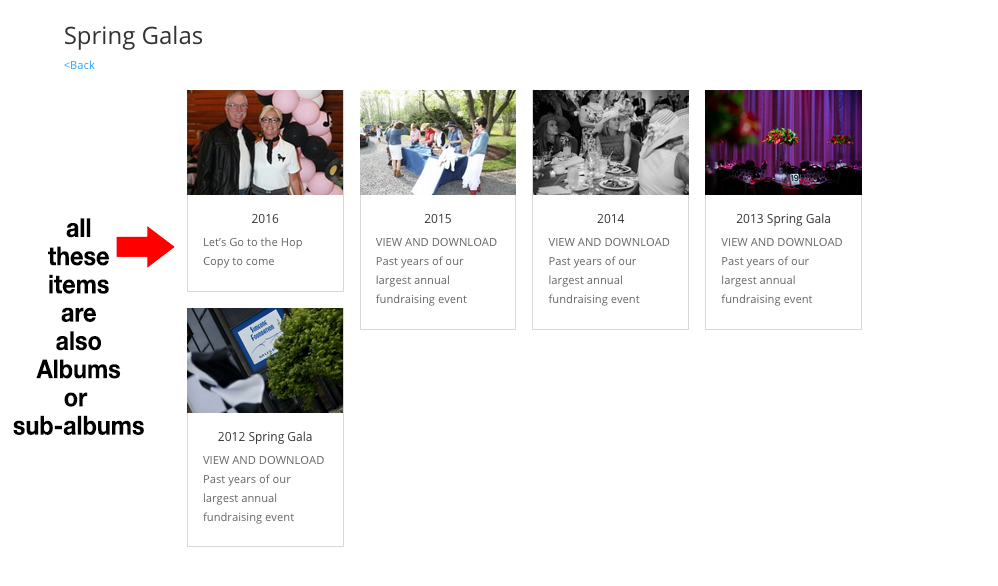Screen dimensions: 998x586
Task: Select the 2015 album title
Action: tap(438, 219)
